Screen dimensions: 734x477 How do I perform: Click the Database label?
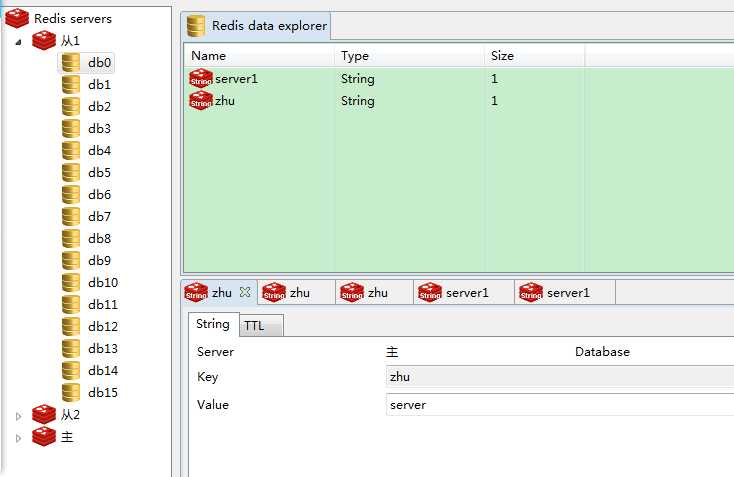point(602,352)
